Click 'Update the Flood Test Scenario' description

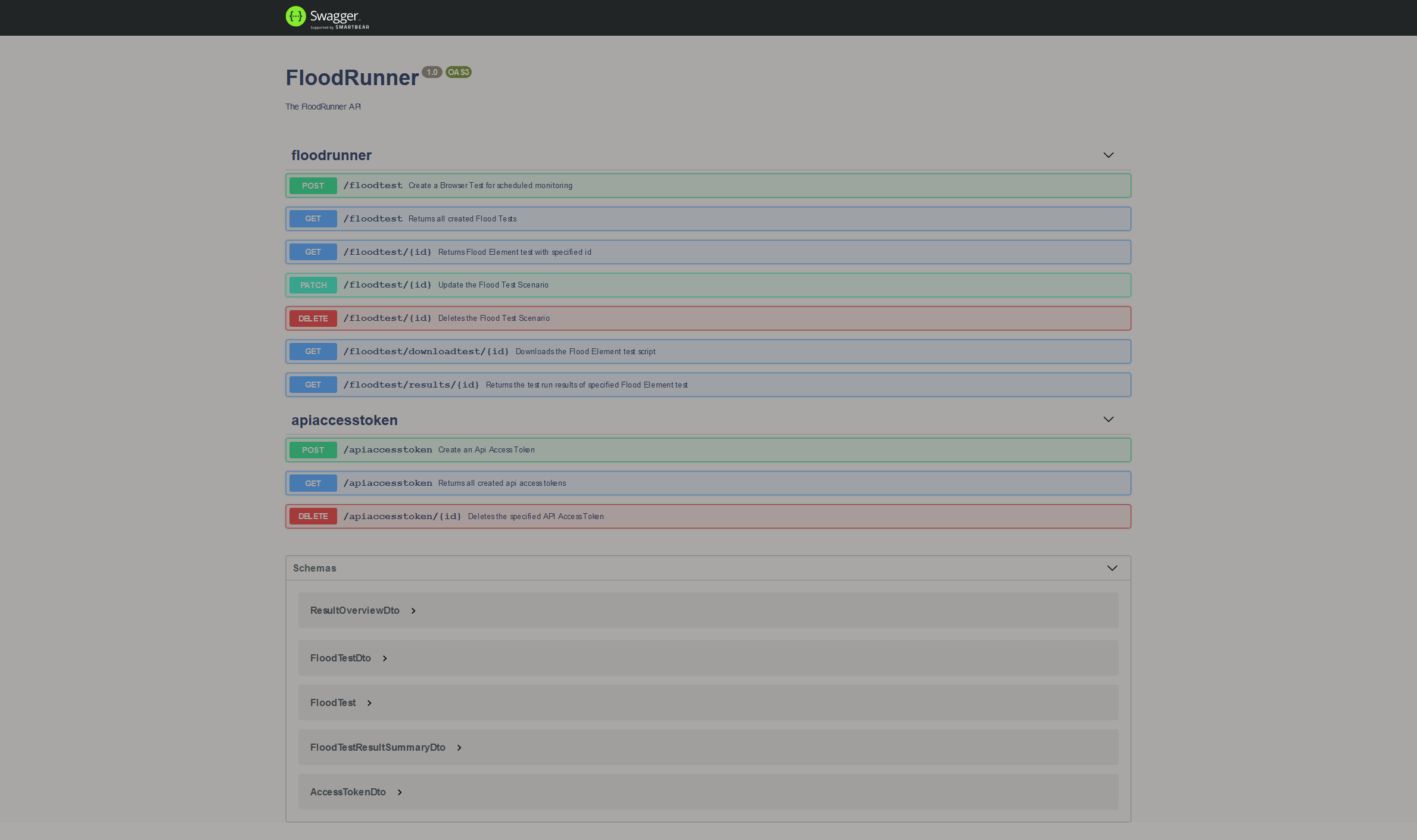(493, 285)
